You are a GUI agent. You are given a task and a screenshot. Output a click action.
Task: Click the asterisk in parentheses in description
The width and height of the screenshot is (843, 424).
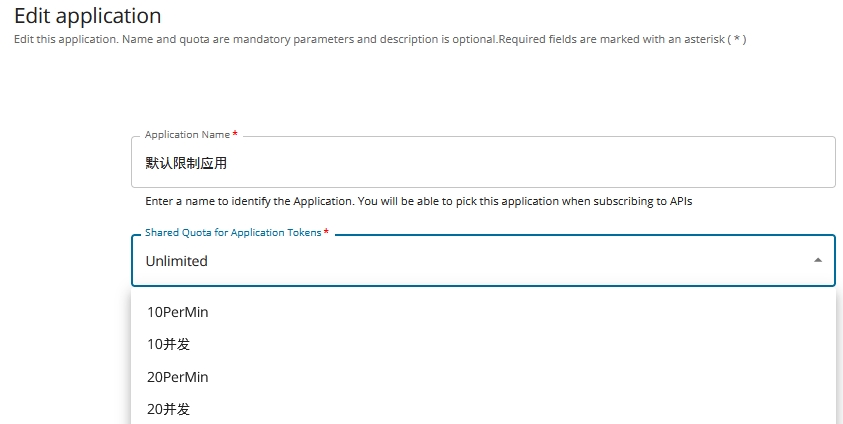coord(739,39)
